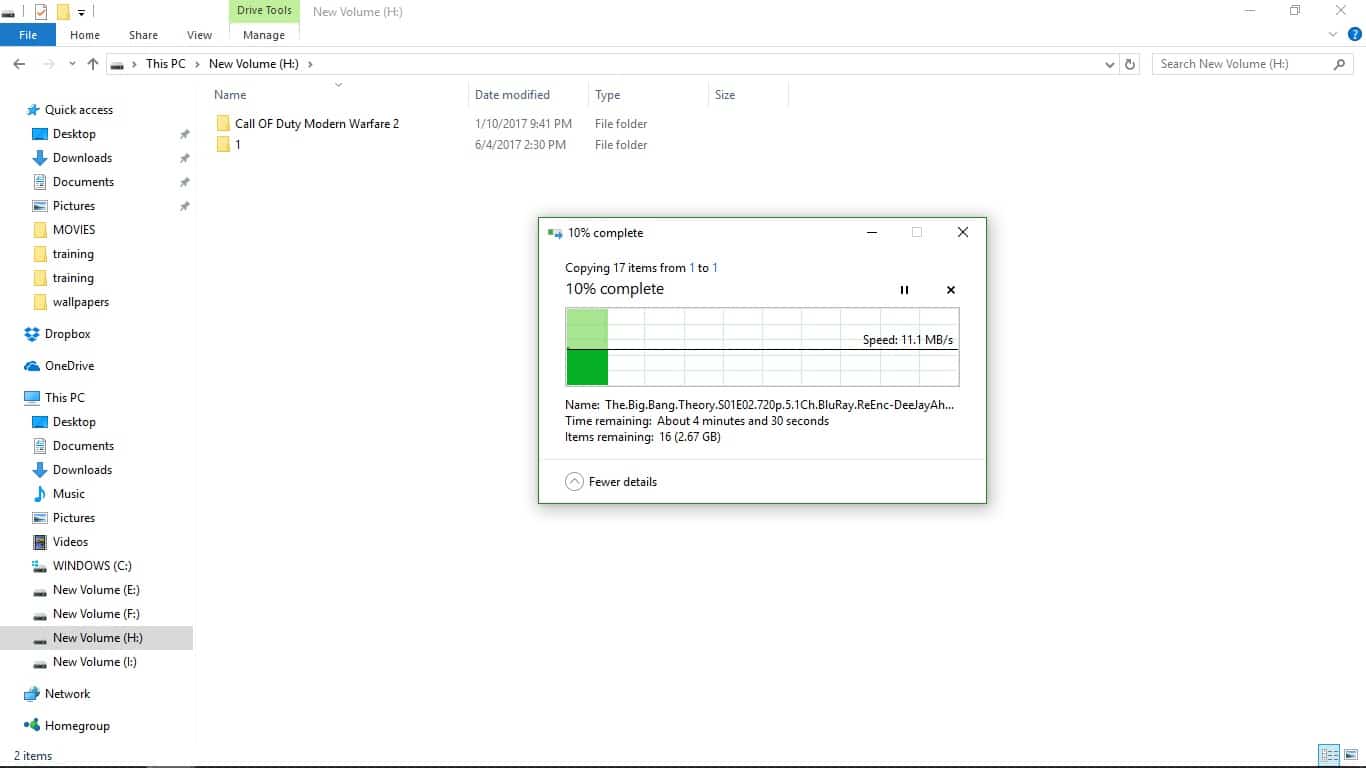This screenshot has width=1366, height=768.
Task: Click the Properties checkmark icon in title bar
Action: pos(41,12)
